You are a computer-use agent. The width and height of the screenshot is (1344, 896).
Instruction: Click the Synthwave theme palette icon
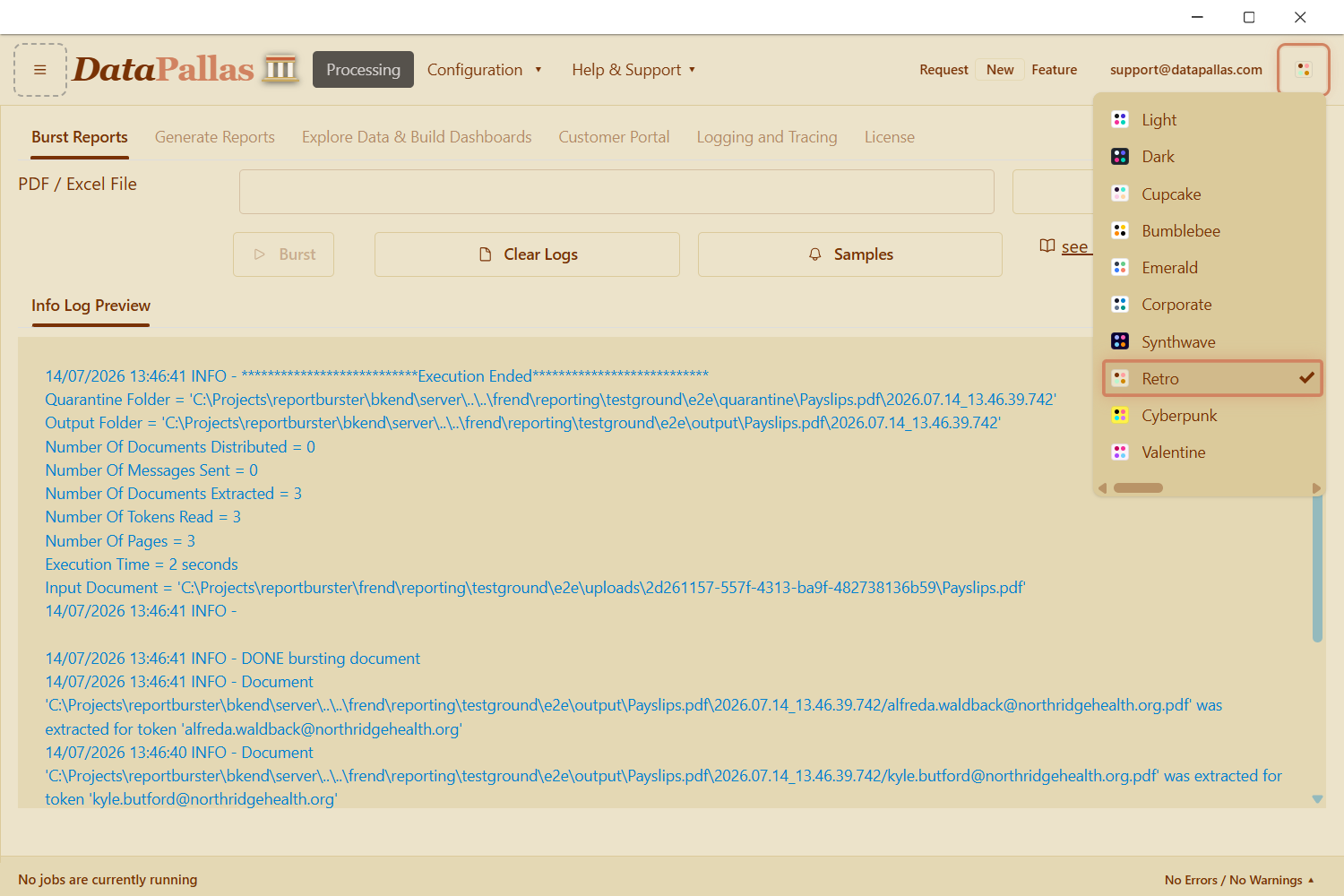(1120, 341)
